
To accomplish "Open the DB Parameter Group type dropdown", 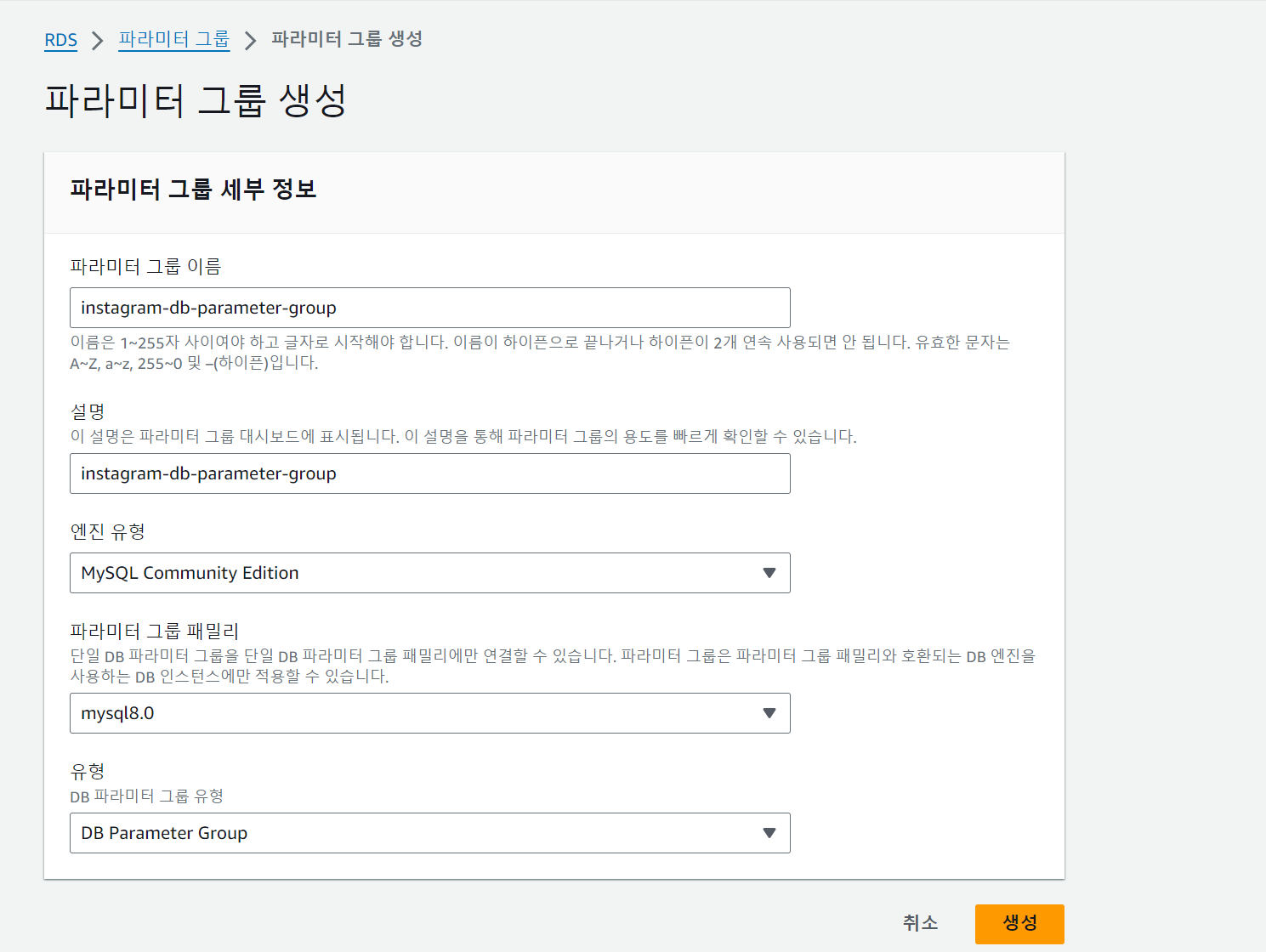I will [430, 833].
